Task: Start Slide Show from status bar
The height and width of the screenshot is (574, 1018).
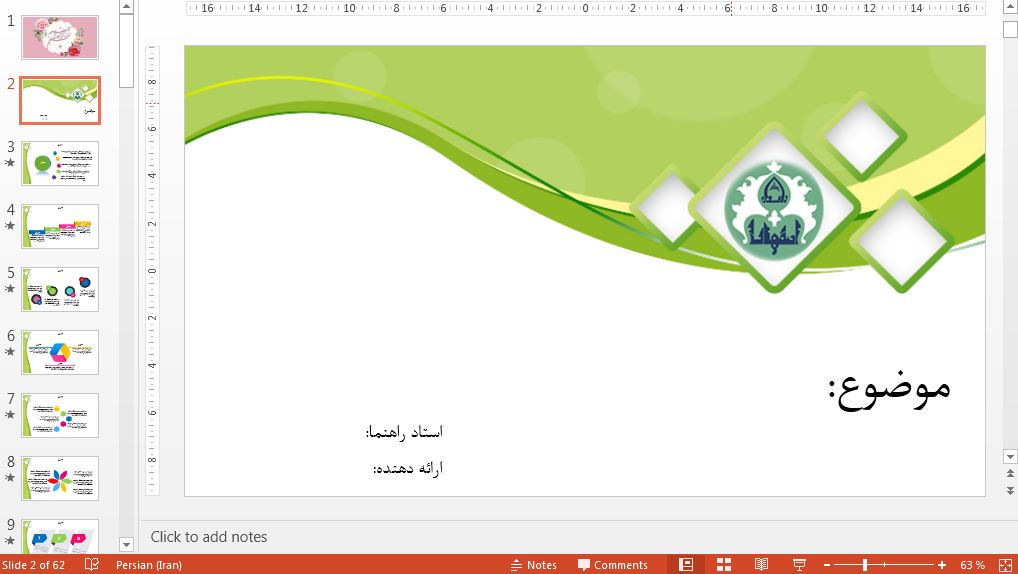Action: click(799, 565)
